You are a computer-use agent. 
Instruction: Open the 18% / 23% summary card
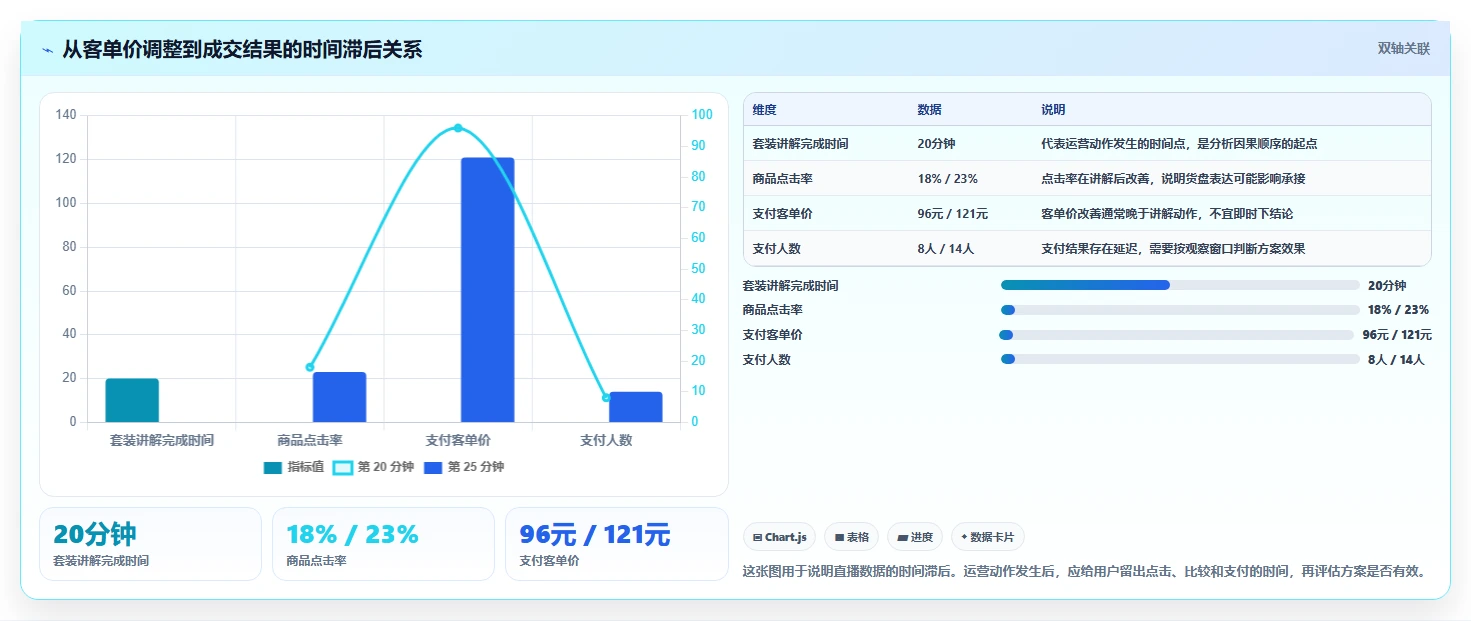pyautogui.click(x=383, y=544)
